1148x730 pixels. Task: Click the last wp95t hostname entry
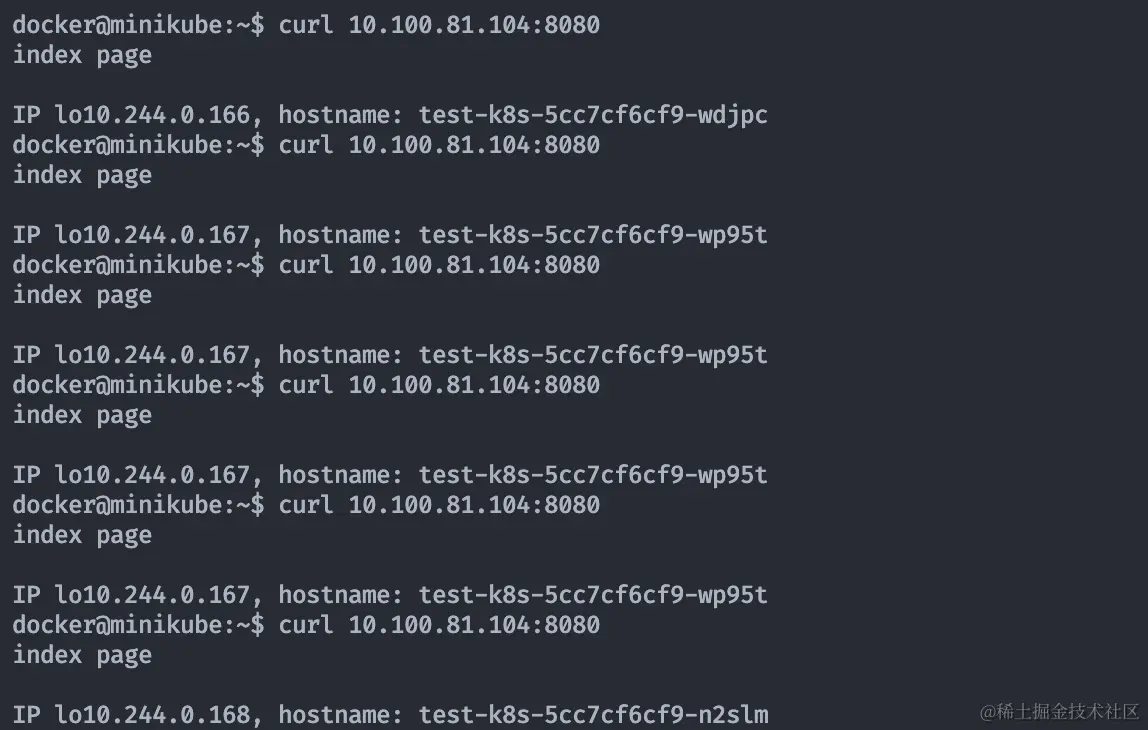point(593,595)
